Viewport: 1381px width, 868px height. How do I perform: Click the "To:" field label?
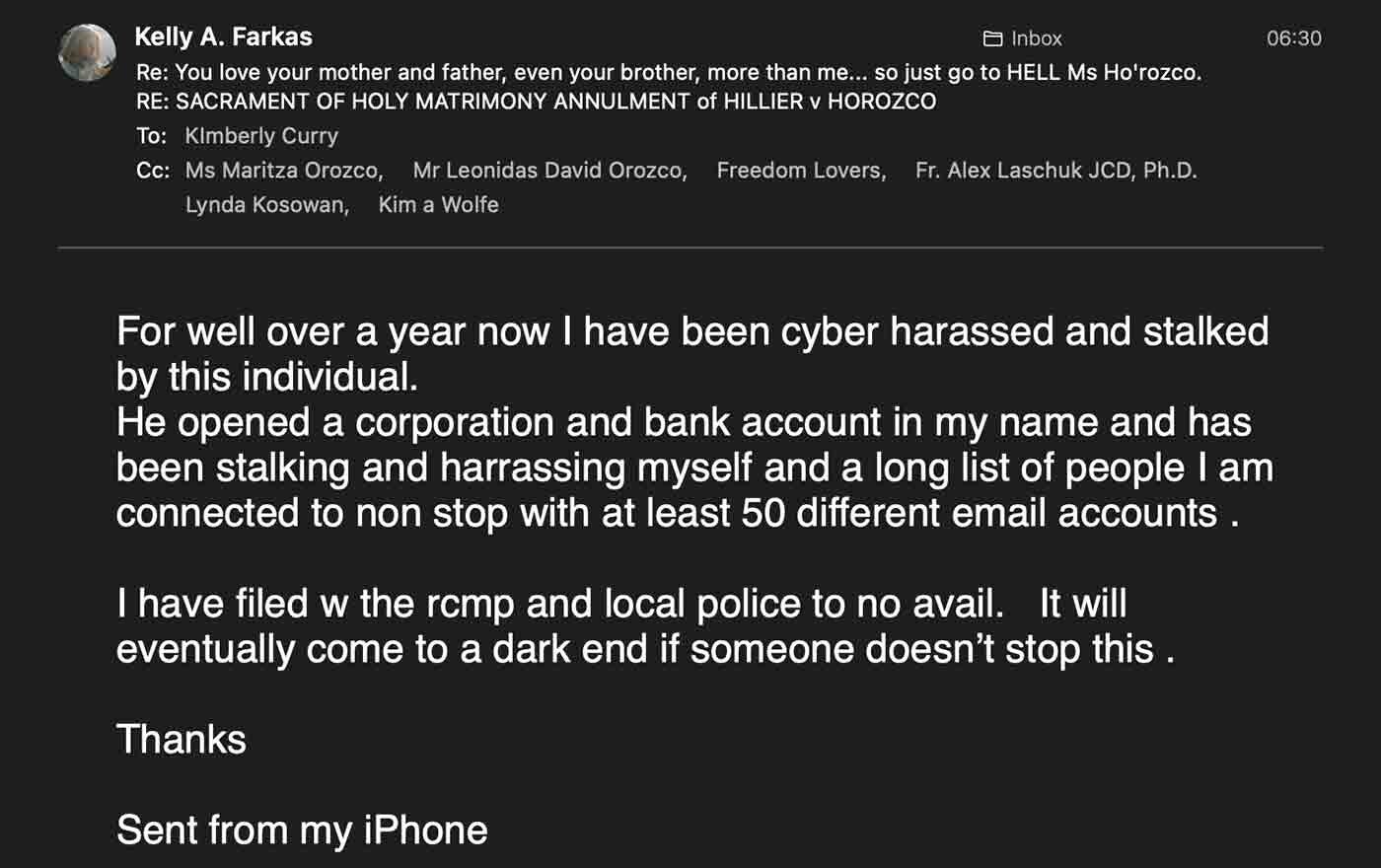click(151, 135)
